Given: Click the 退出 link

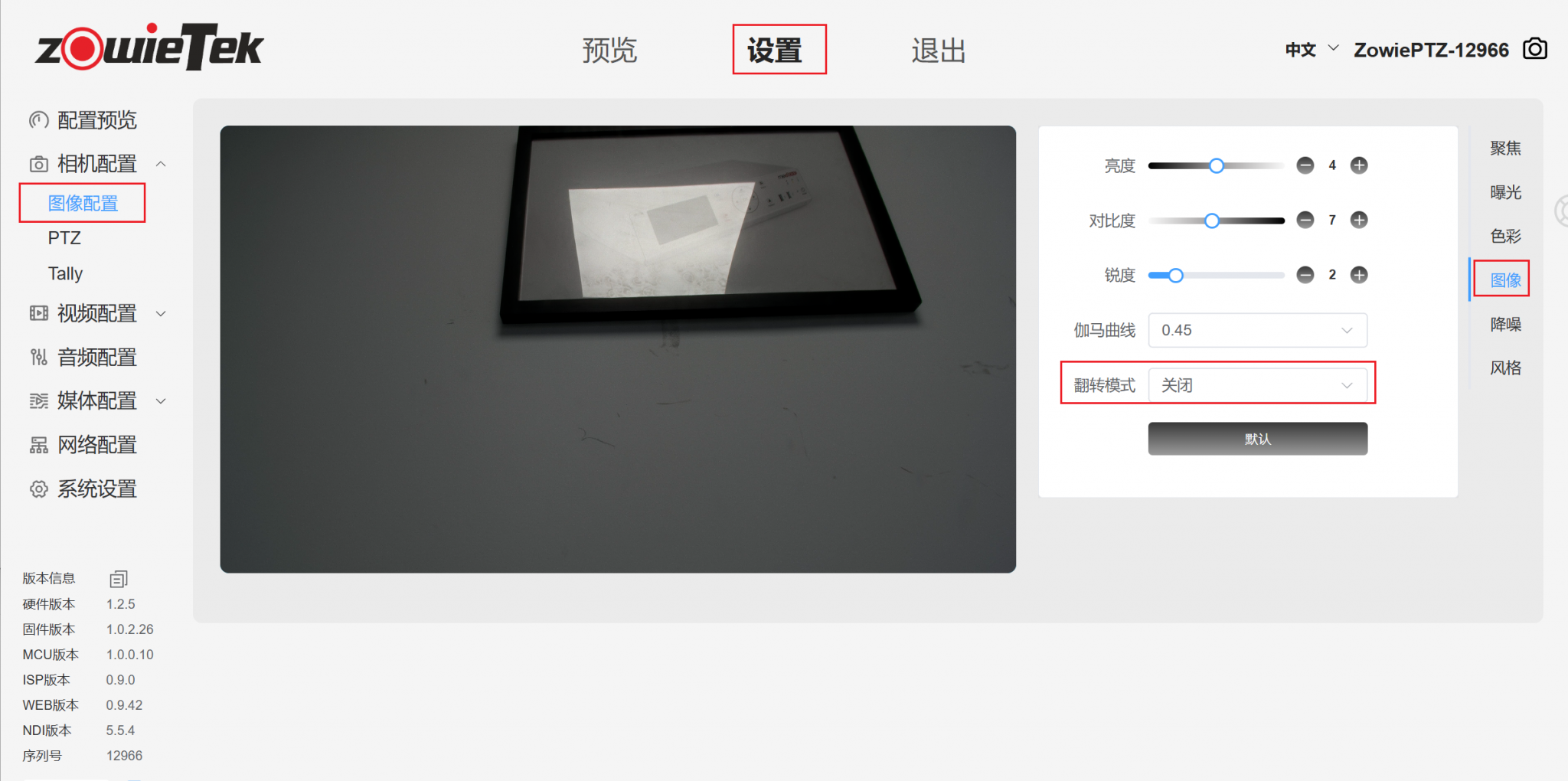Looking at the screenshot, I should [x=939, y=51].
